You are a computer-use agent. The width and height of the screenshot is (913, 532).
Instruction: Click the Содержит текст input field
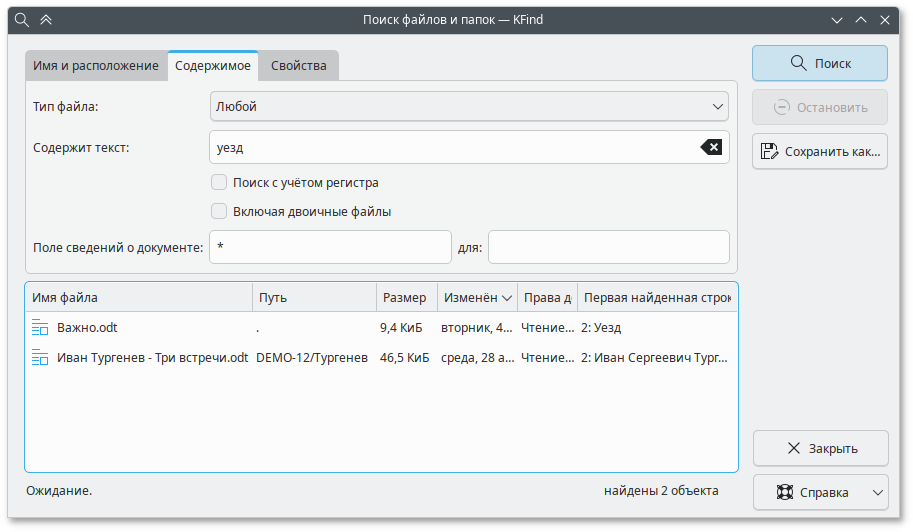(x=455, y=148)
